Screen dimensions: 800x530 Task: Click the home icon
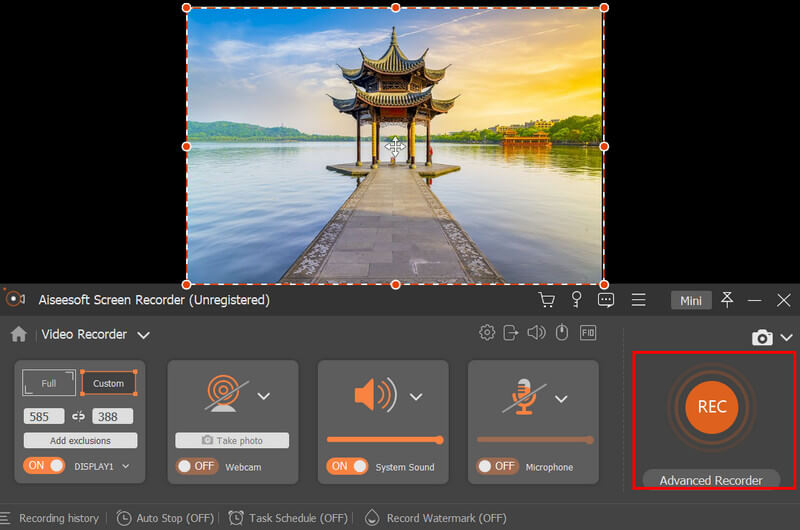tap(18, 334)
